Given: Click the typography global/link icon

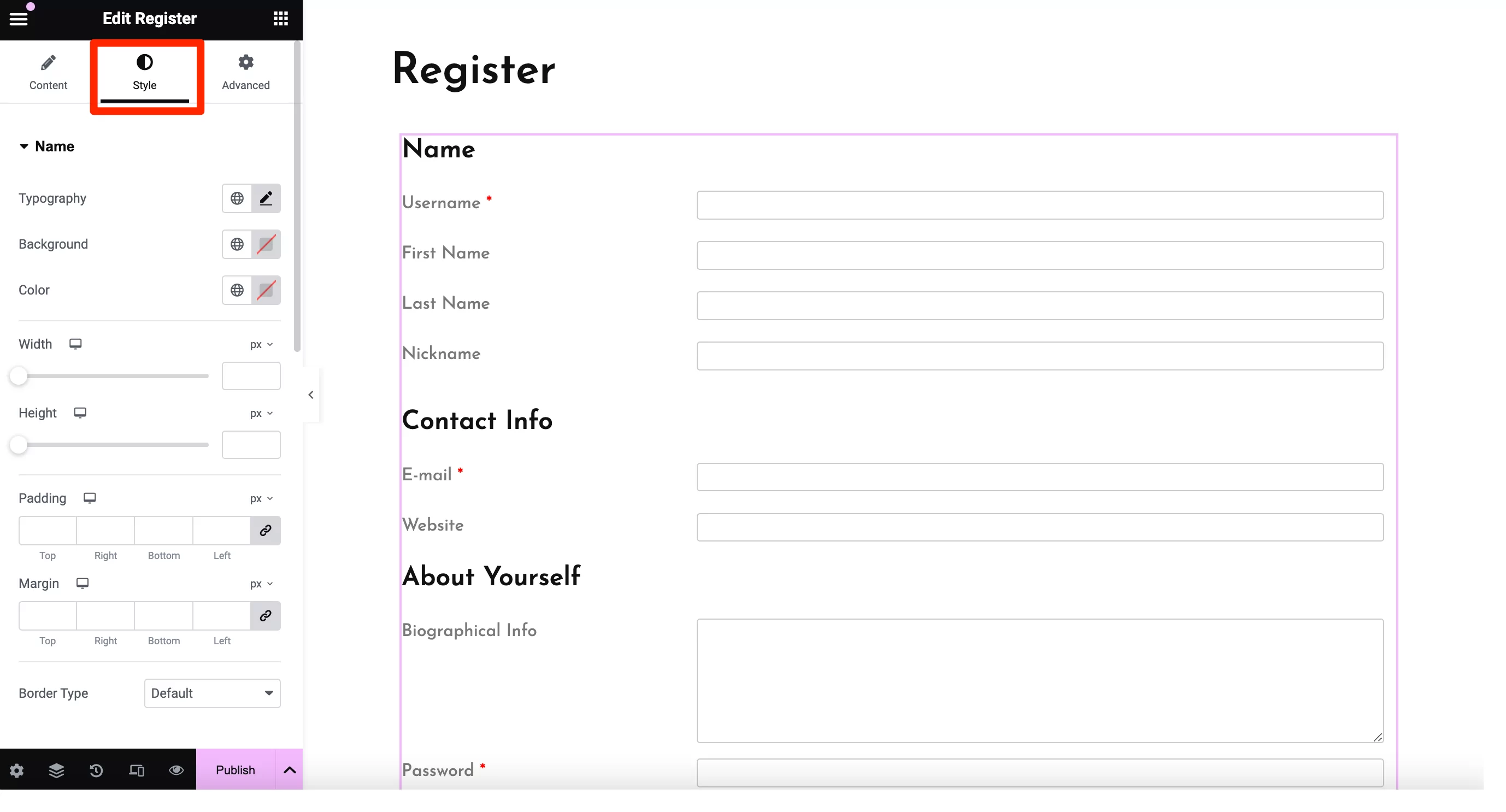Looking at the screenshot, I should [237, 198].
